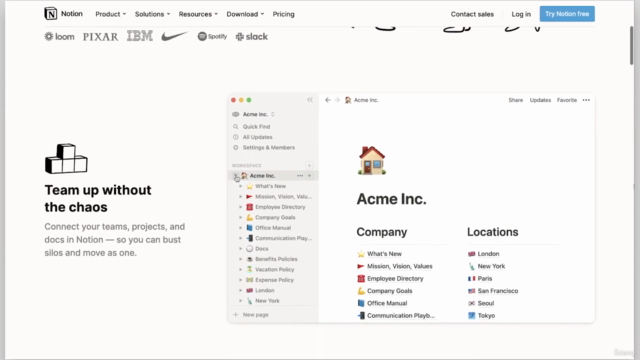Click the Try Notion free button
Image resolution: width=640 pixels, height=360 pixels.
(567, 14)
